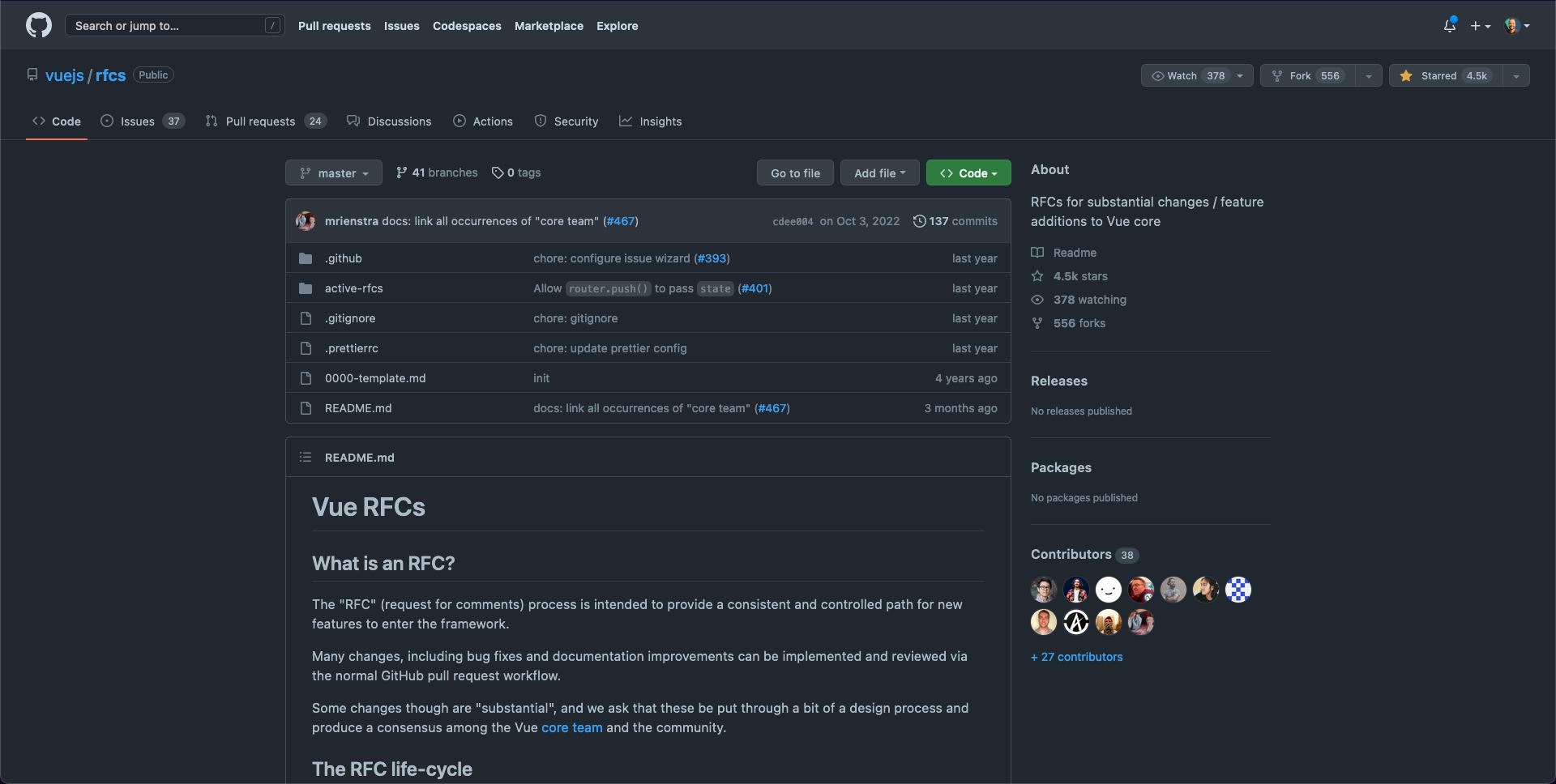Open Marketplace in top navigation
The image size is (1556, 784).
(x=549, y=26)
